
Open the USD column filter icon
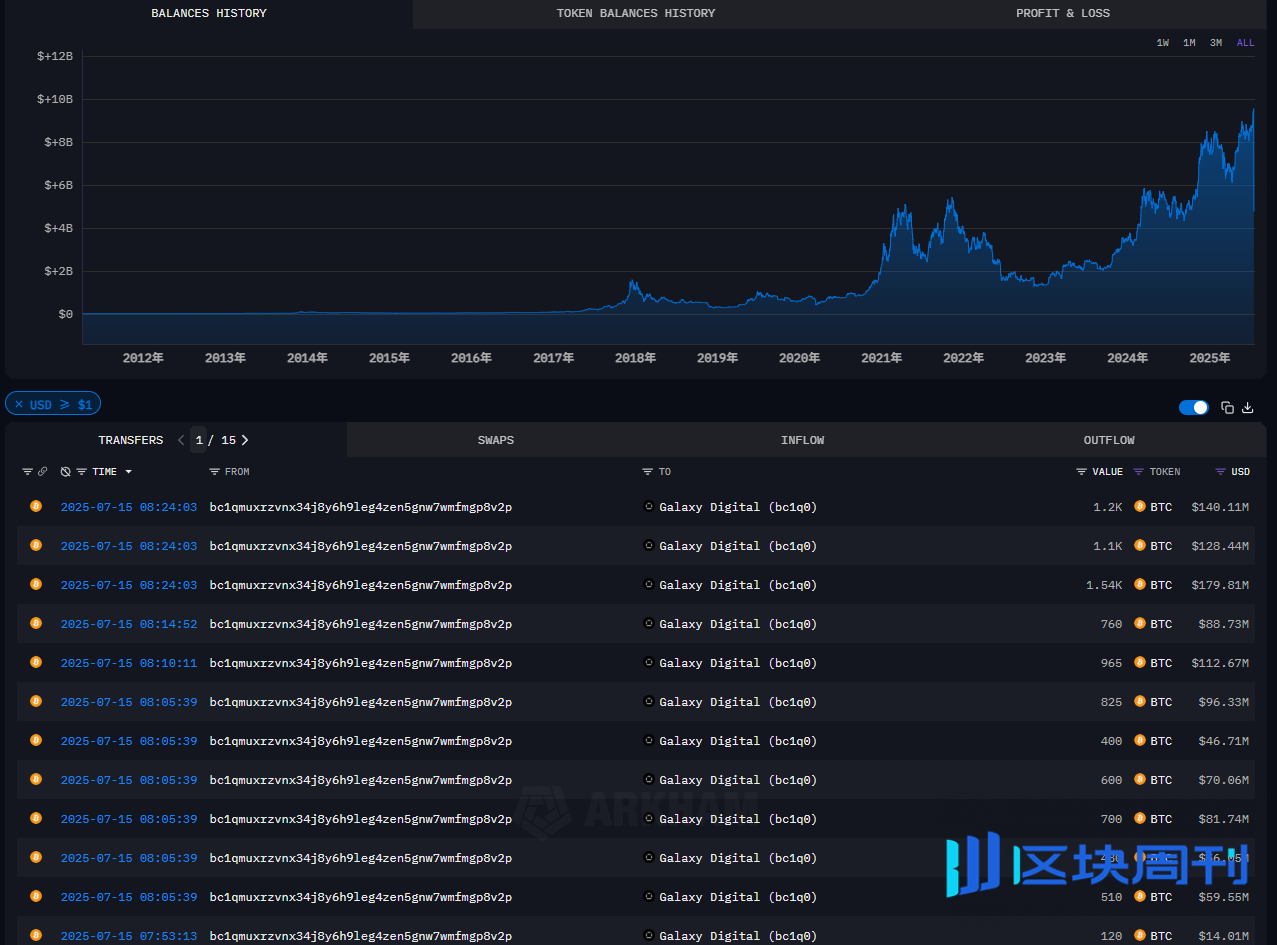pos(1220,472)
